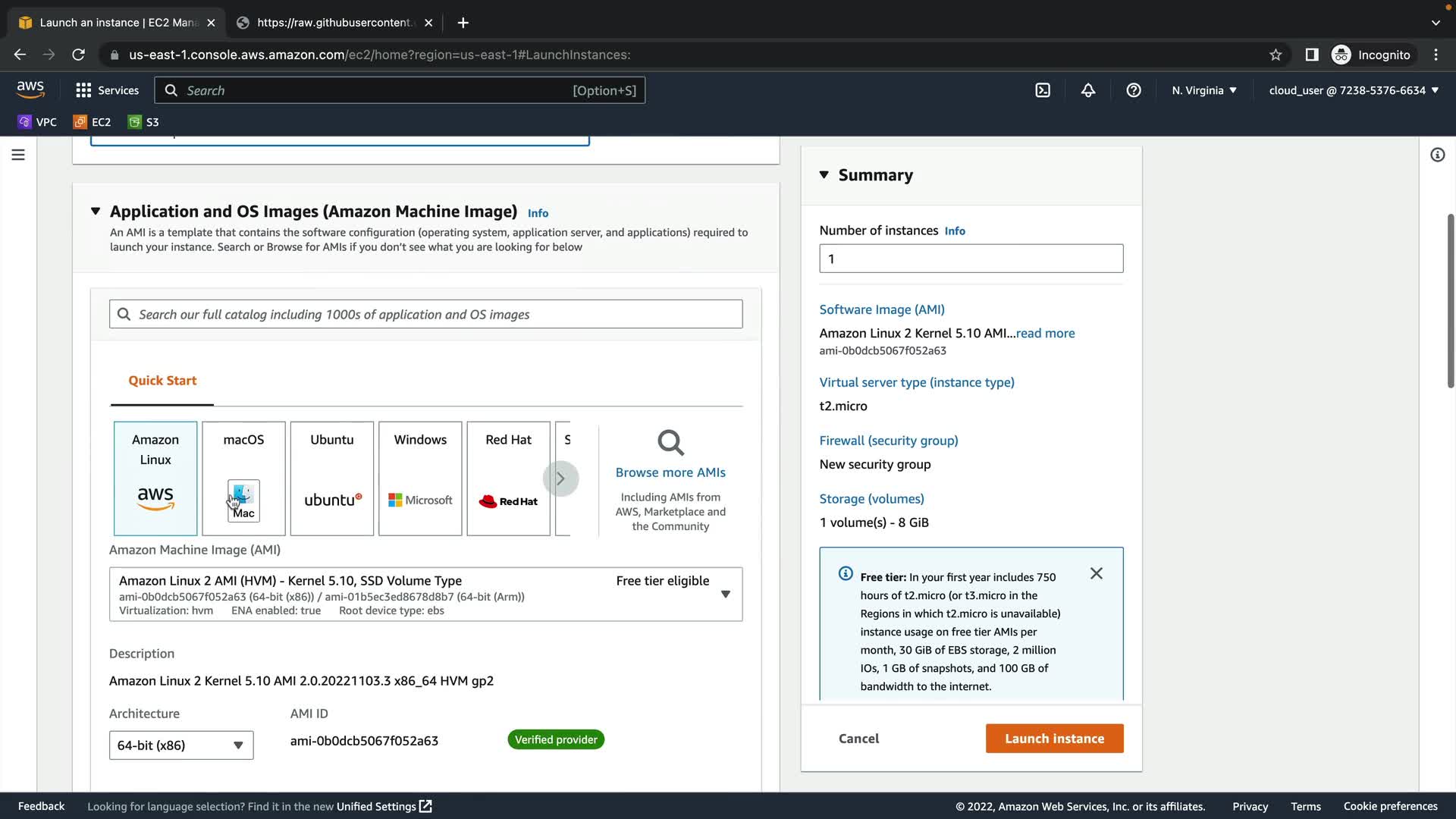Select the Ubuntu AMI tile
1456x819 pixels.
point(331,478)
